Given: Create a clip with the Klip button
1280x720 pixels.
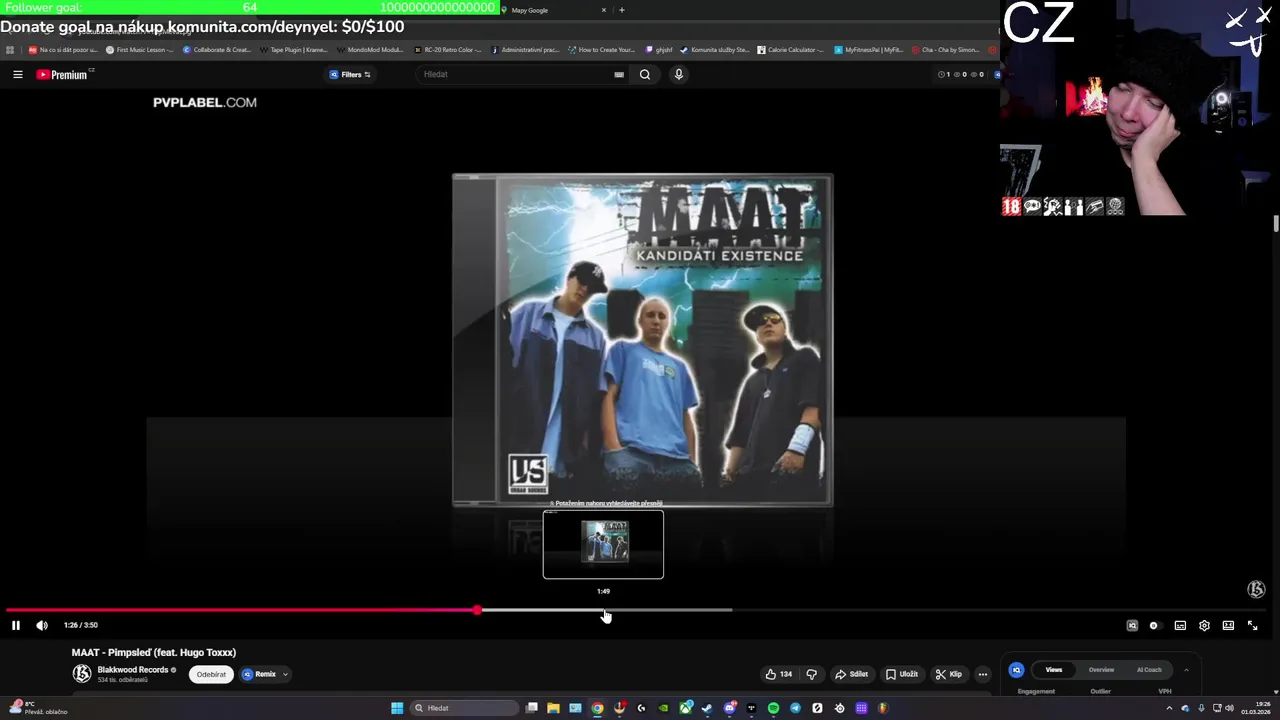Looking at the screenshot, I should coord(949,674).
